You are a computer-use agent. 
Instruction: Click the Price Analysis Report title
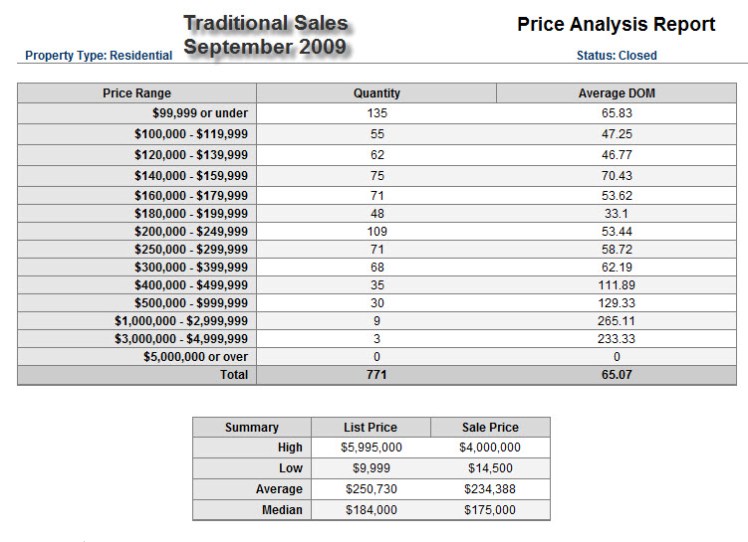coord(616,24)
